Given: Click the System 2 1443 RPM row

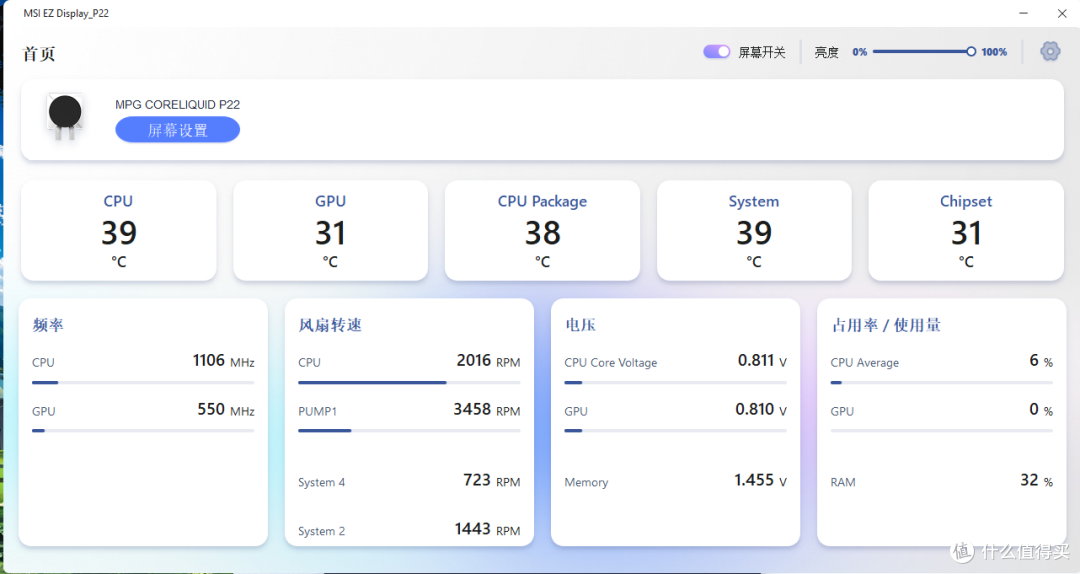Looking at the screenshot, I should (x=409, y=530).
